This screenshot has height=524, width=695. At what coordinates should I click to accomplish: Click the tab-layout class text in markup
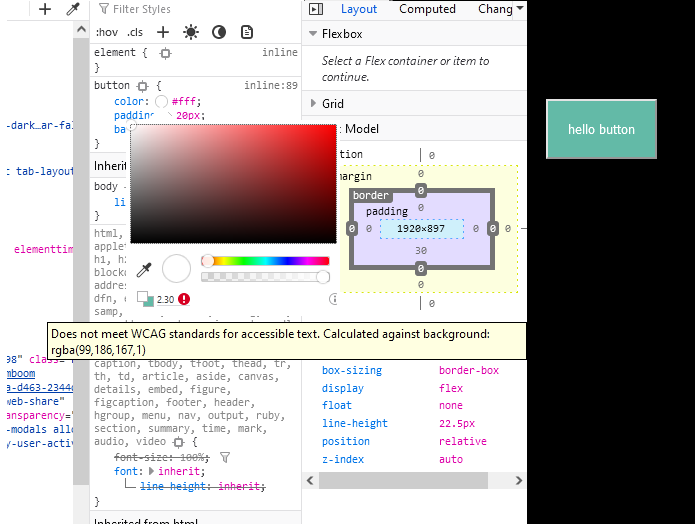coord(44,171)
